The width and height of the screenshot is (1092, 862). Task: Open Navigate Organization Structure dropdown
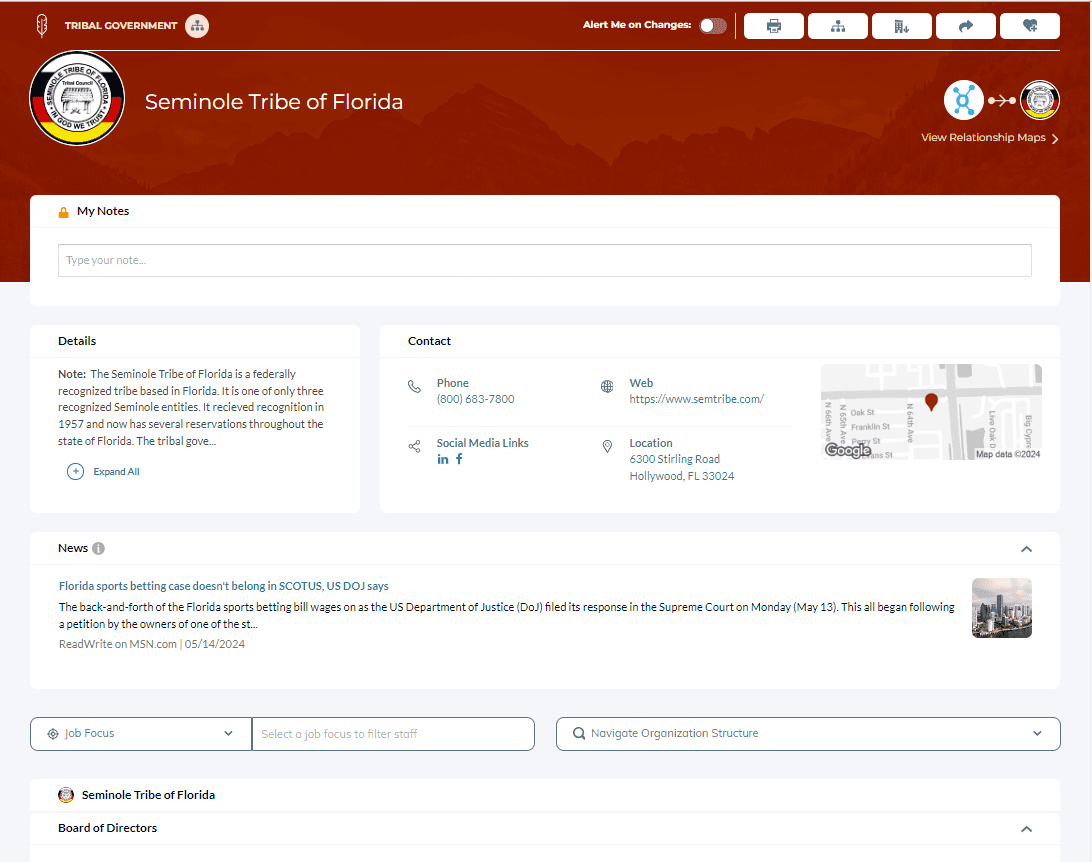[x=808, y=734]
